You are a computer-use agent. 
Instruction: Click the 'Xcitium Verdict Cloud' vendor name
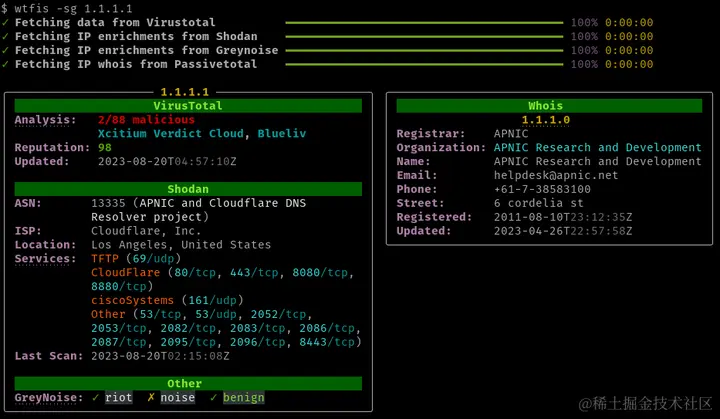click(170, 133)
